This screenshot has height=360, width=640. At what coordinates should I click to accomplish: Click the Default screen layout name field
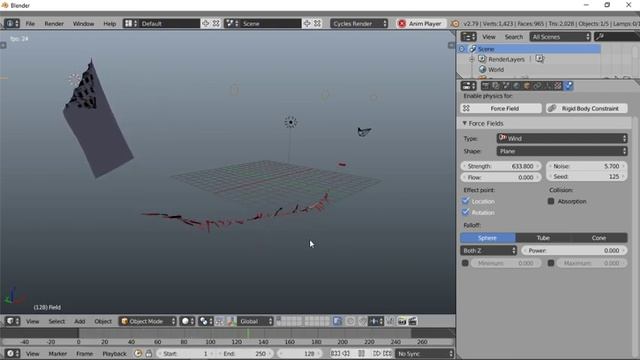coord(169,23)
